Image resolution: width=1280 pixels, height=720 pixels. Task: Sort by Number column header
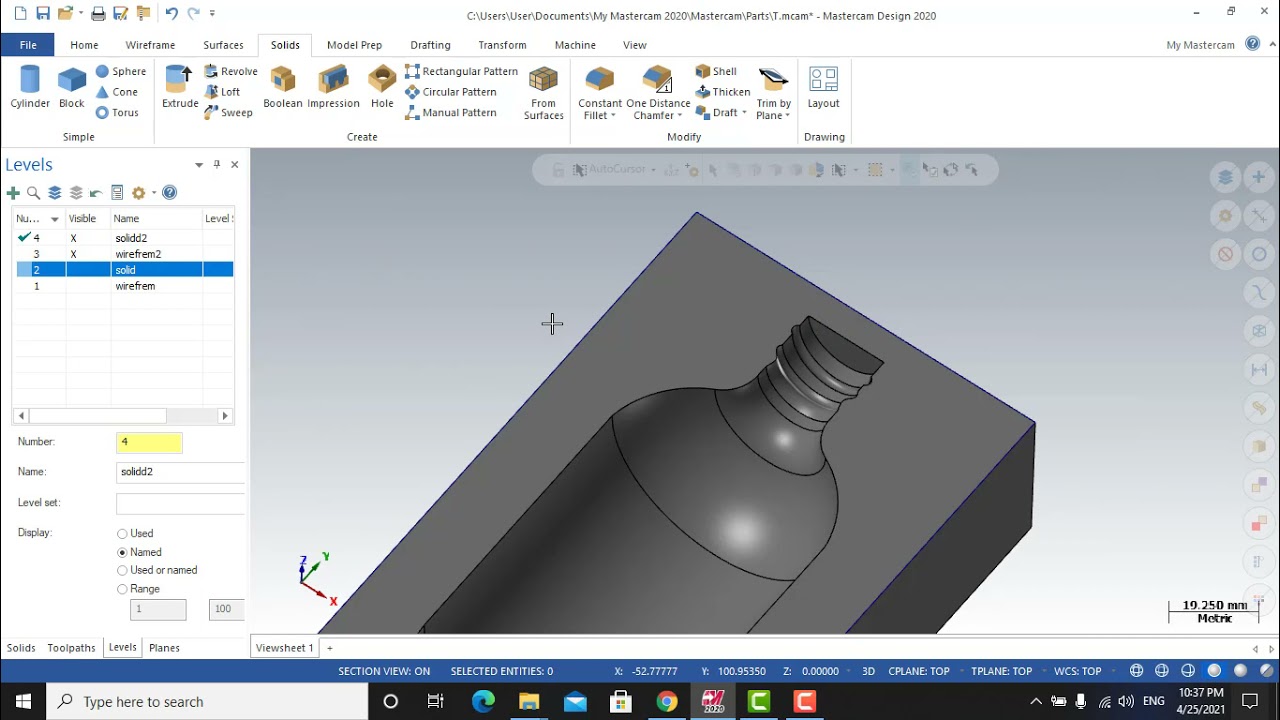coord(37,218)
